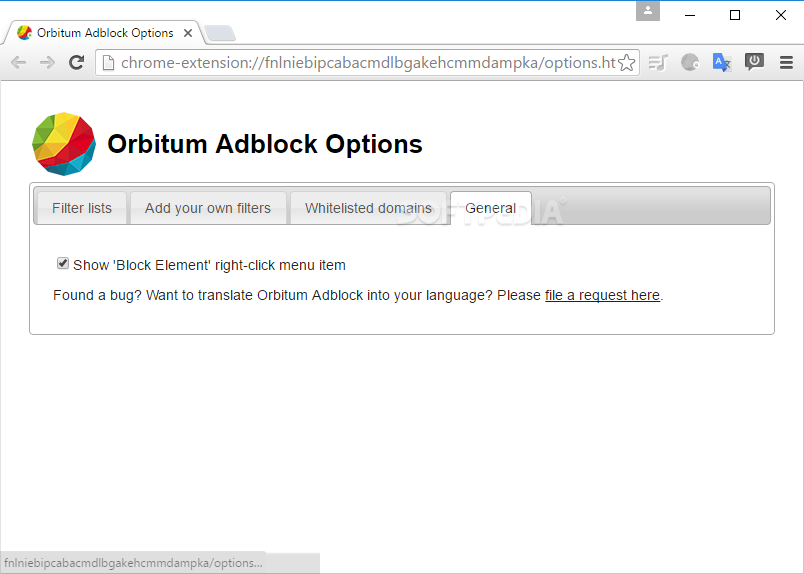This screenshot has height=574, width=804.
Task: Click the status bar URL text
Action: (x=133, y=563)
